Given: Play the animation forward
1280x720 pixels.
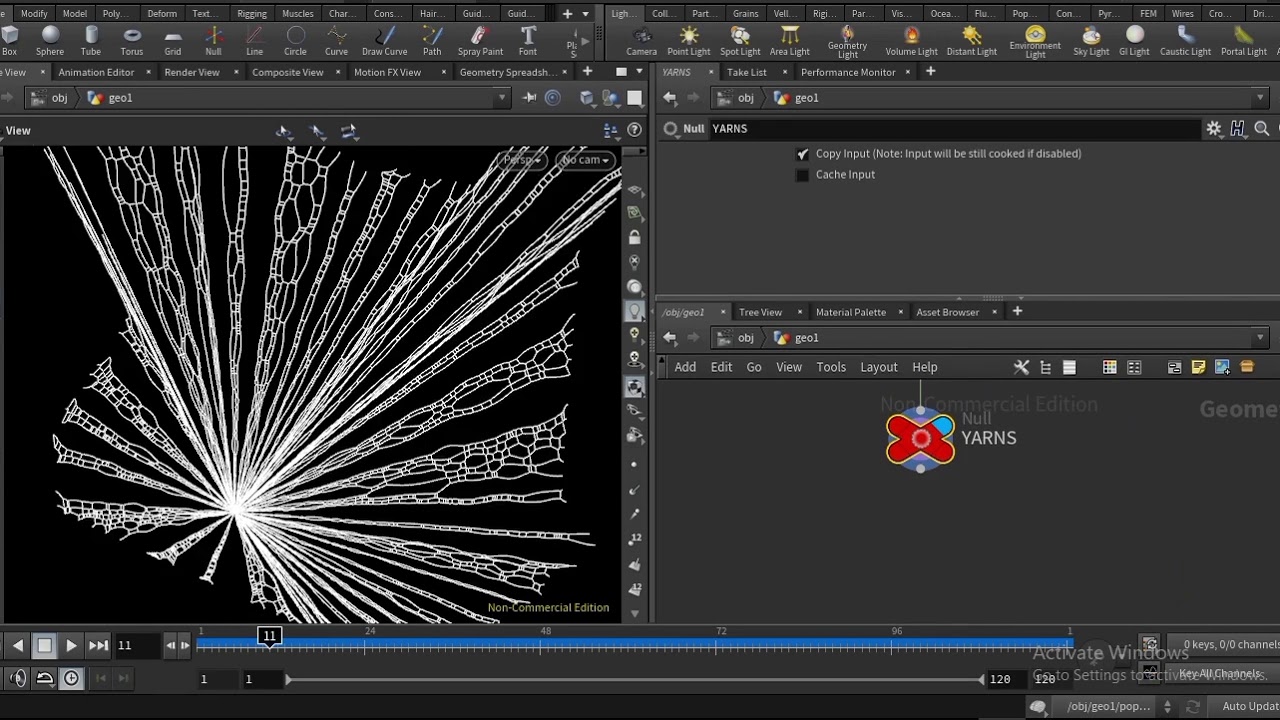Looking at the screenshot, I should click(71, 645).
